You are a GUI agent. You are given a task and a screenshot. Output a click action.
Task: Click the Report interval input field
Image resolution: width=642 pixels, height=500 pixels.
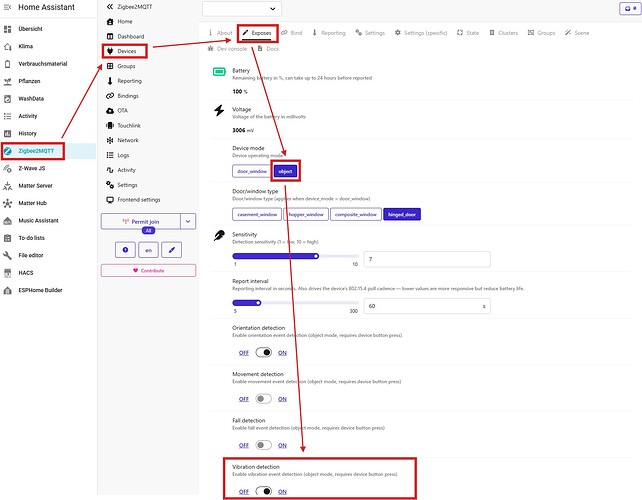click(x=427, y=306)
